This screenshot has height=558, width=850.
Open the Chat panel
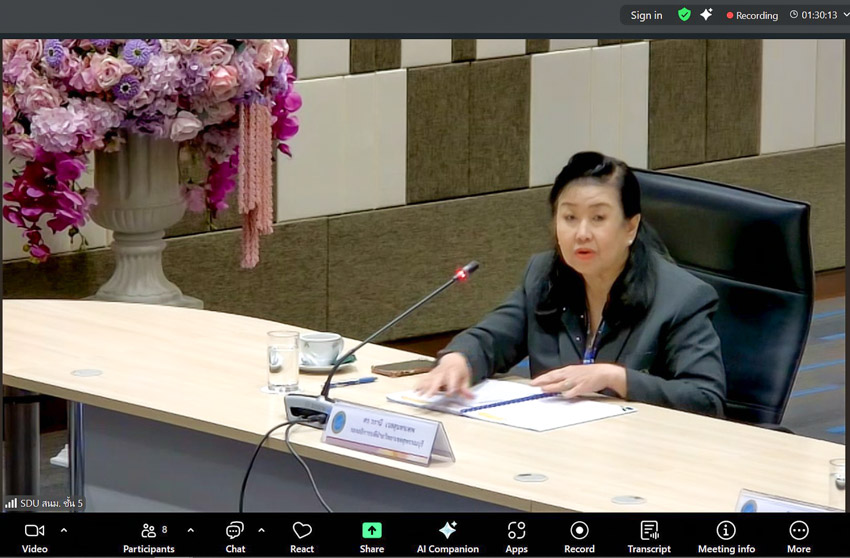pyautogui.click(x=235, y=535)
